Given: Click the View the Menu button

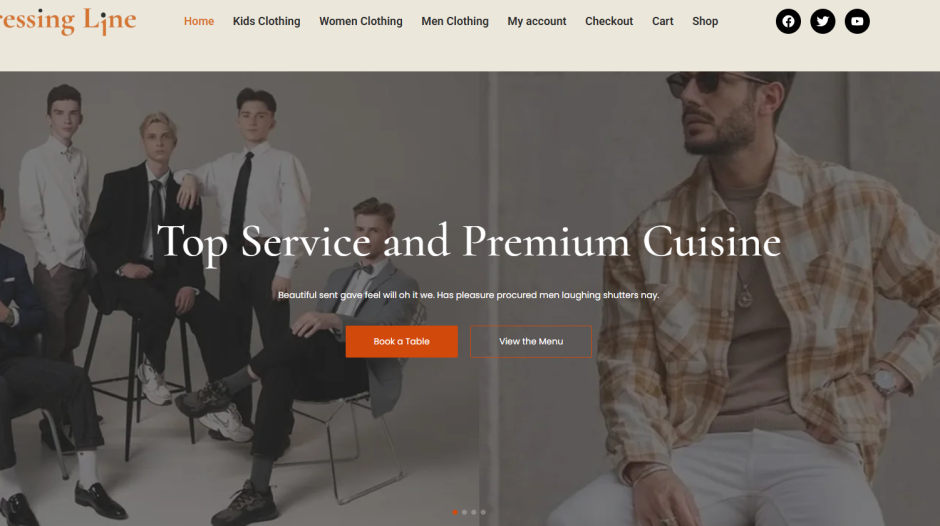Looking at the screenshot, I should [531, 341].
